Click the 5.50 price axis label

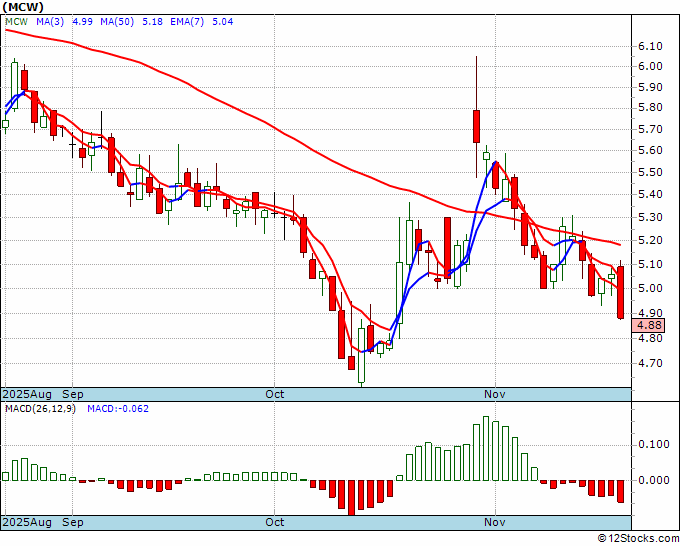coord(650,172)
